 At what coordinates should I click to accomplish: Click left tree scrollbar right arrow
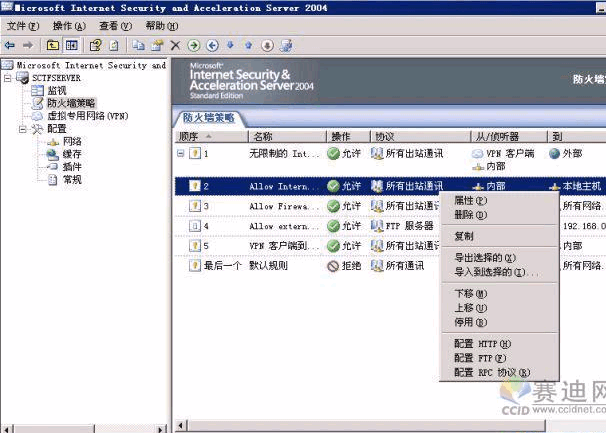(161, 428)
